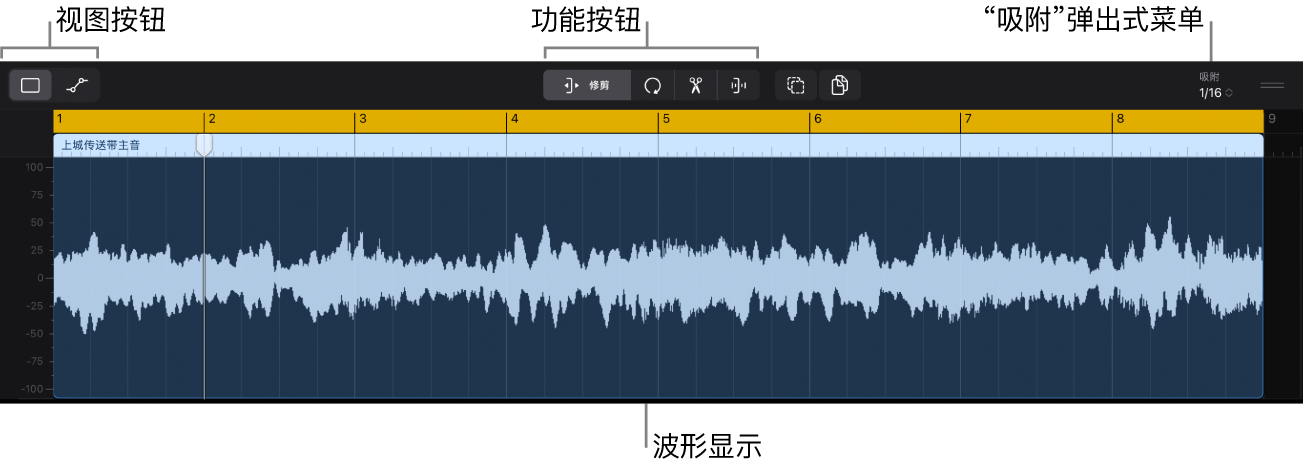Switch to the automation view button

pyautogui.click(x=77, y=85)
